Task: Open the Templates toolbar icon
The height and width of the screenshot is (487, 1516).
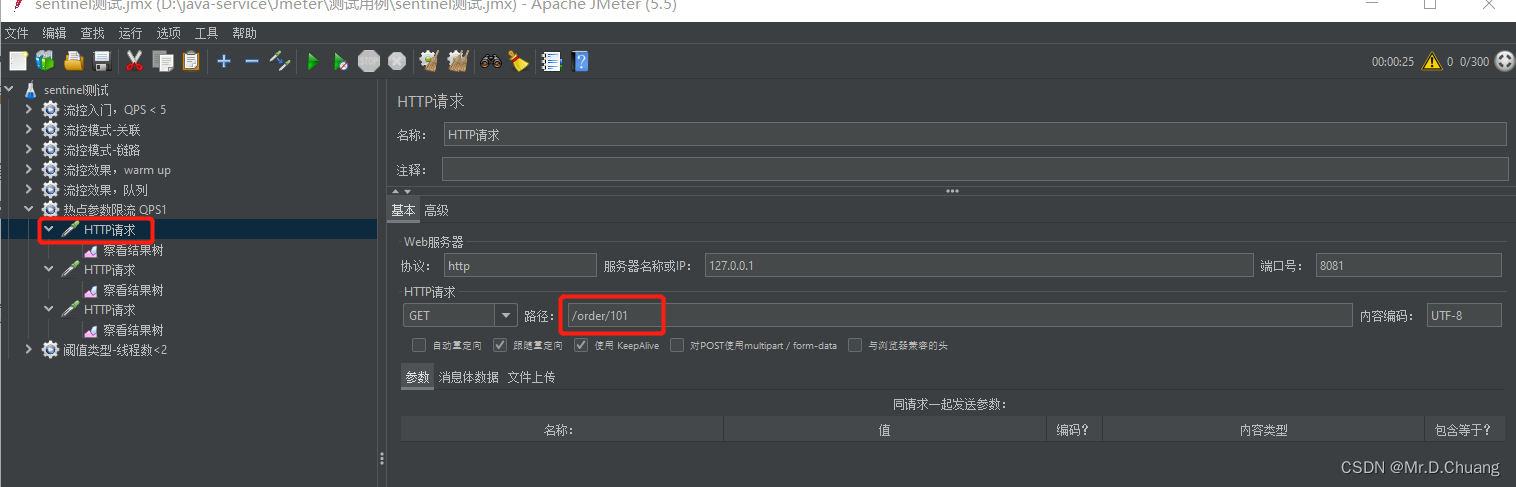Action: click(45, 61)
